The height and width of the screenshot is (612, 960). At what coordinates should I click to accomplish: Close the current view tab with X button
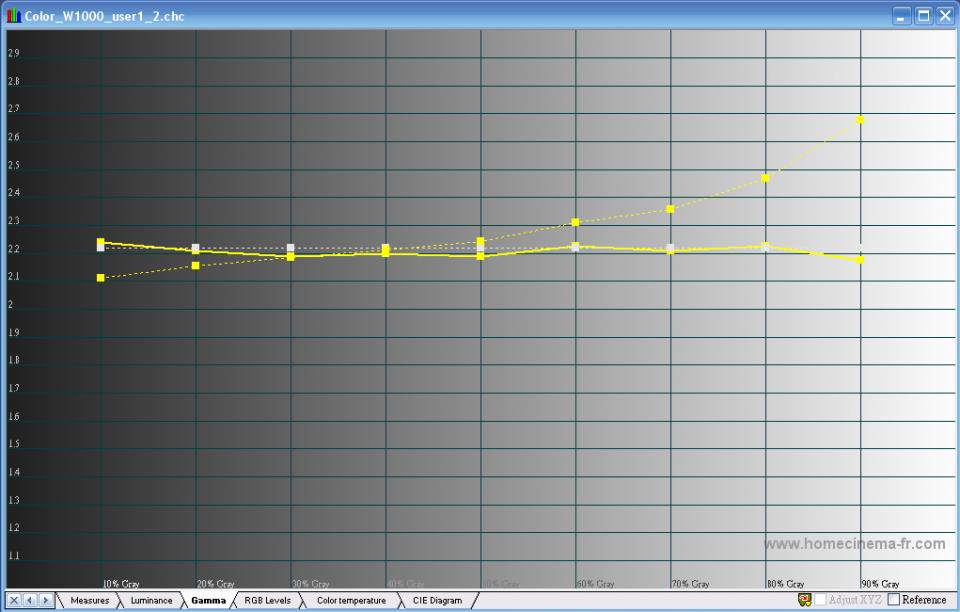14,600
